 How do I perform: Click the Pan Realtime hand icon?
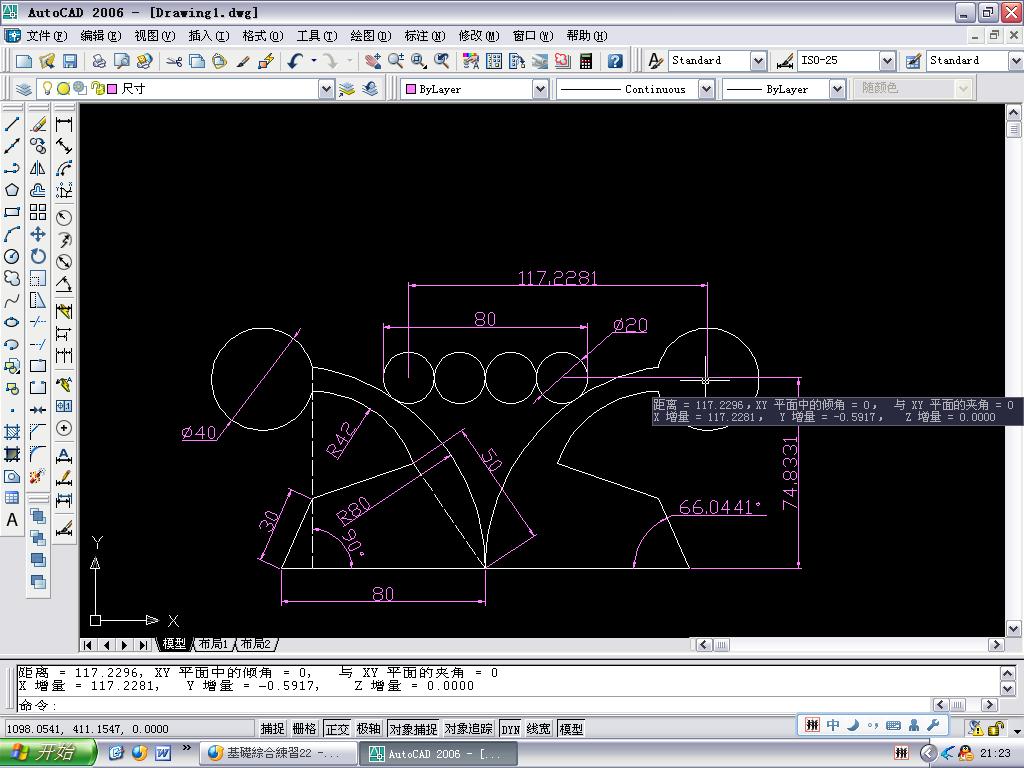click(373, 61)
